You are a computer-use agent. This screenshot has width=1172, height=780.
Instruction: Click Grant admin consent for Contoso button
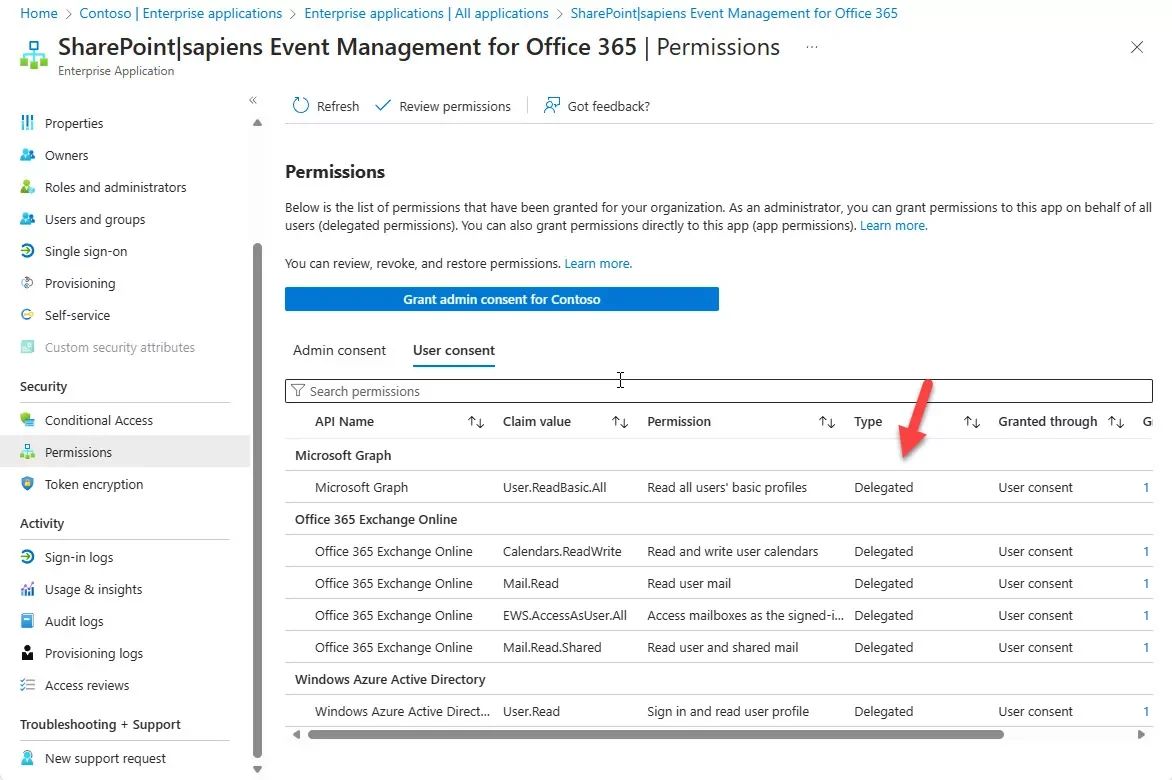click(x=502, y=299)
